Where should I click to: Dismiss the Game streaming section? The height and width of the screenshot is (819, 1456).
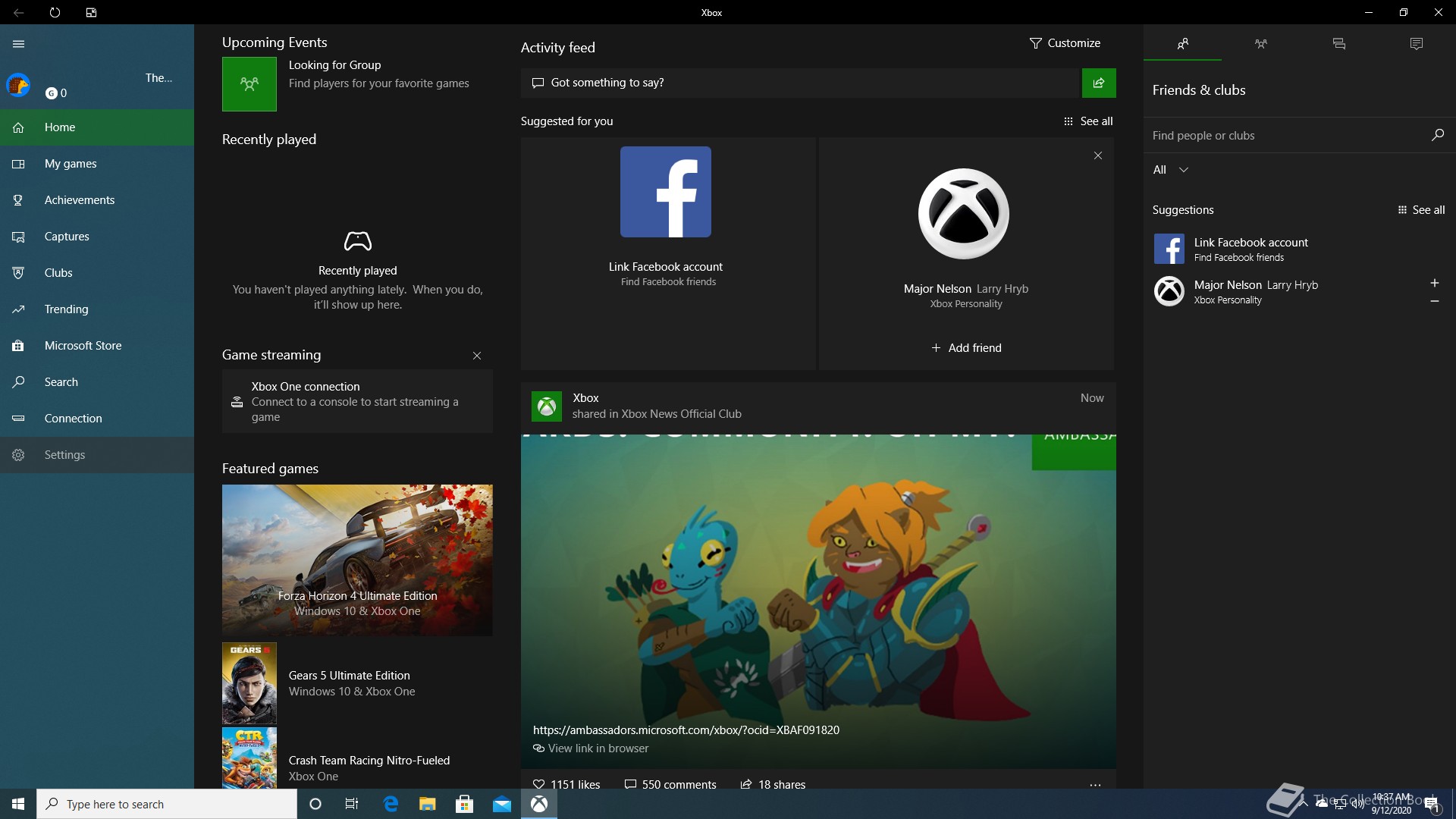coord(477,356)
